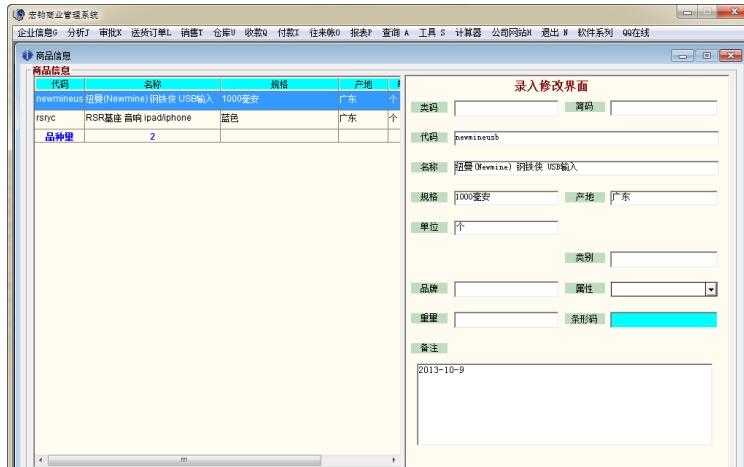The height and width of the screenshot is (467, 744).
Task: Open the 企业信息G menu
Action: tap(37, 33)
